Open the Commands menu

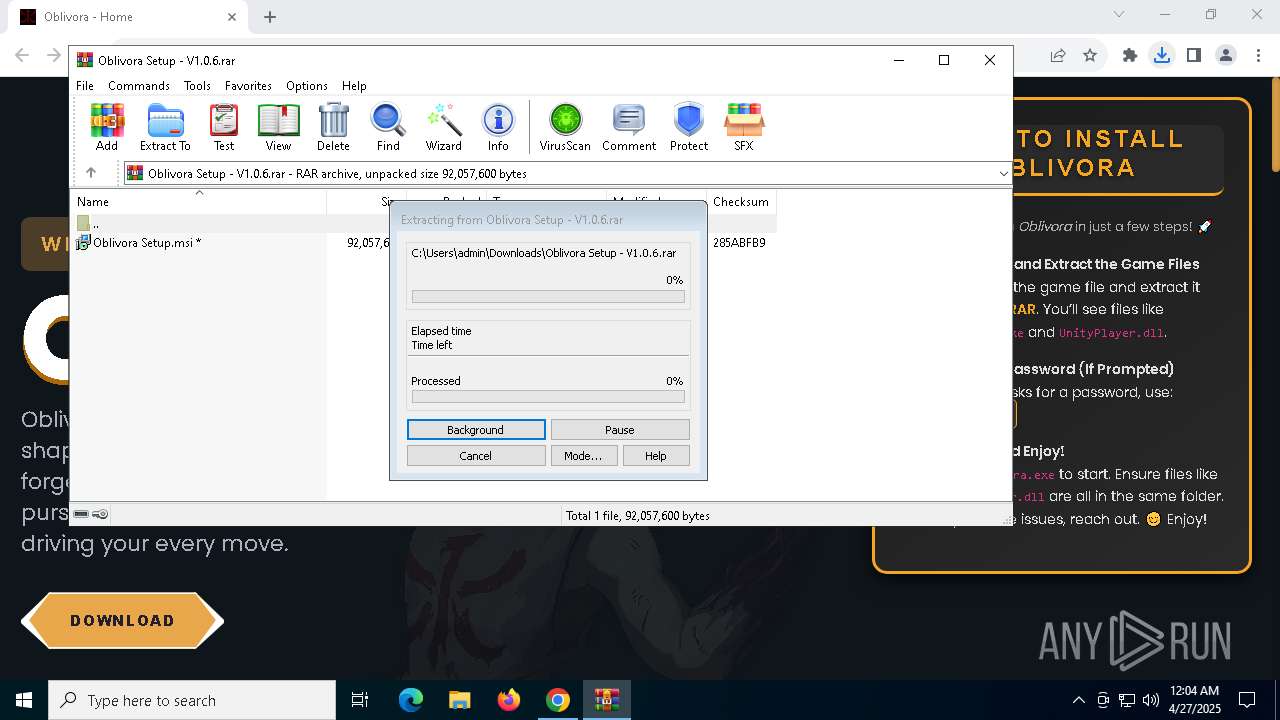139,86
